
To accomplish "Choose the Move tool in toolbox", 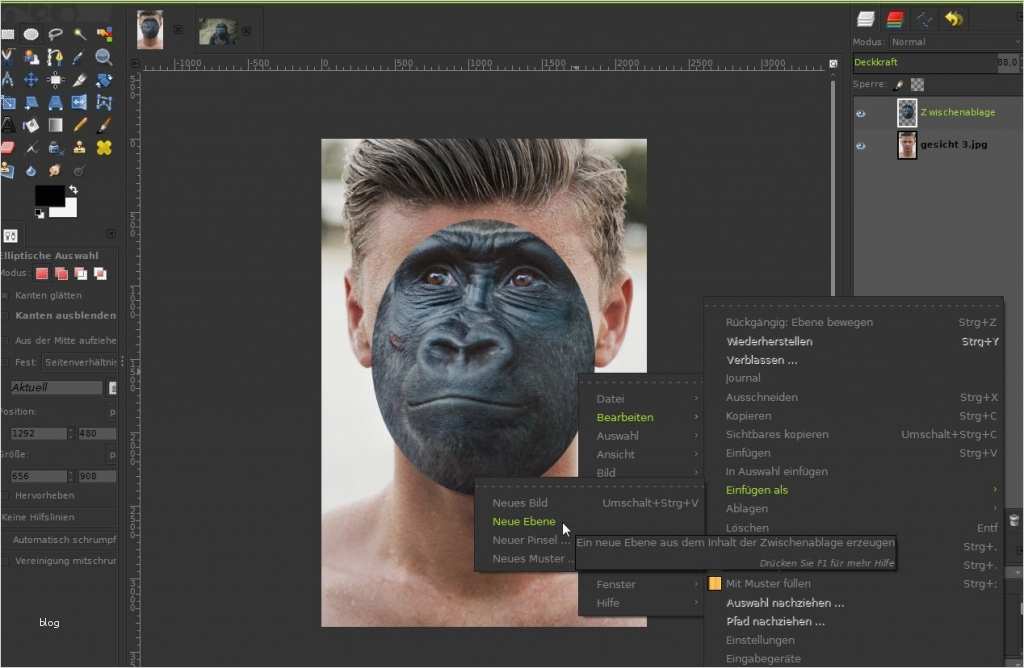I will [31, 79].
